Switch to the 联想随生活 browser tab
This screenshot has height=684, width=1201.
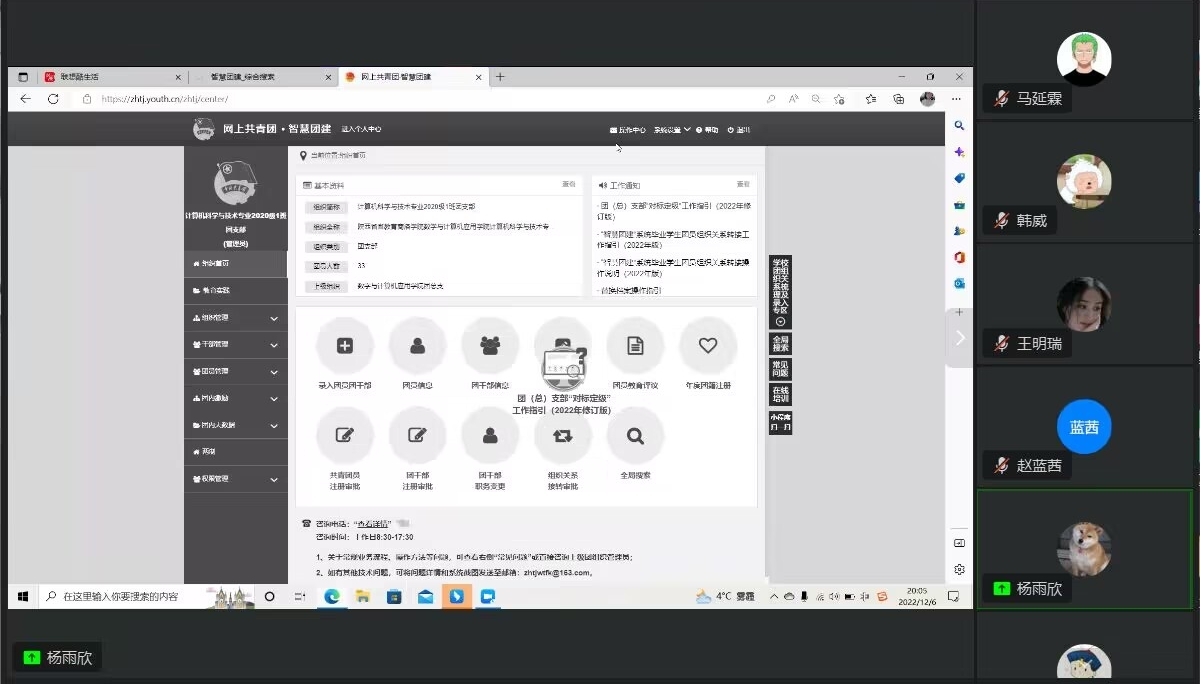pyautogui.click(x=112, y=77)
